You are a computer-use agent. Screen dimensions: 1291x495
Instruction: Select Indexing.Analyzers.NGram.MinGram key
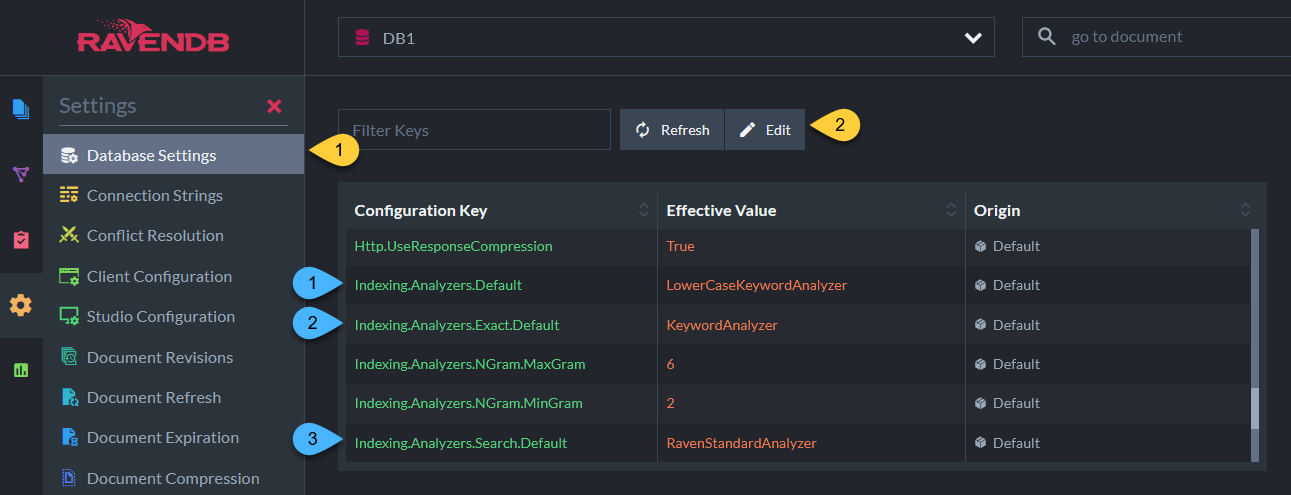point(468,403)
